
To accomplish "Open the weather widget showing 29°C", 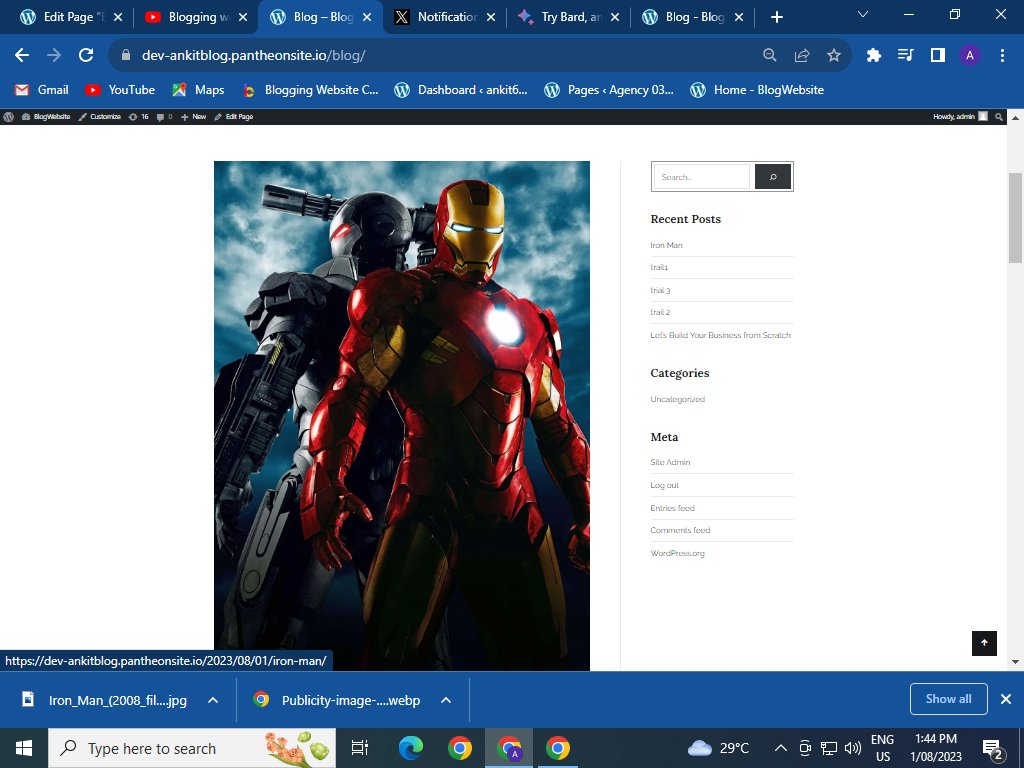I will (x=719, y=748).
